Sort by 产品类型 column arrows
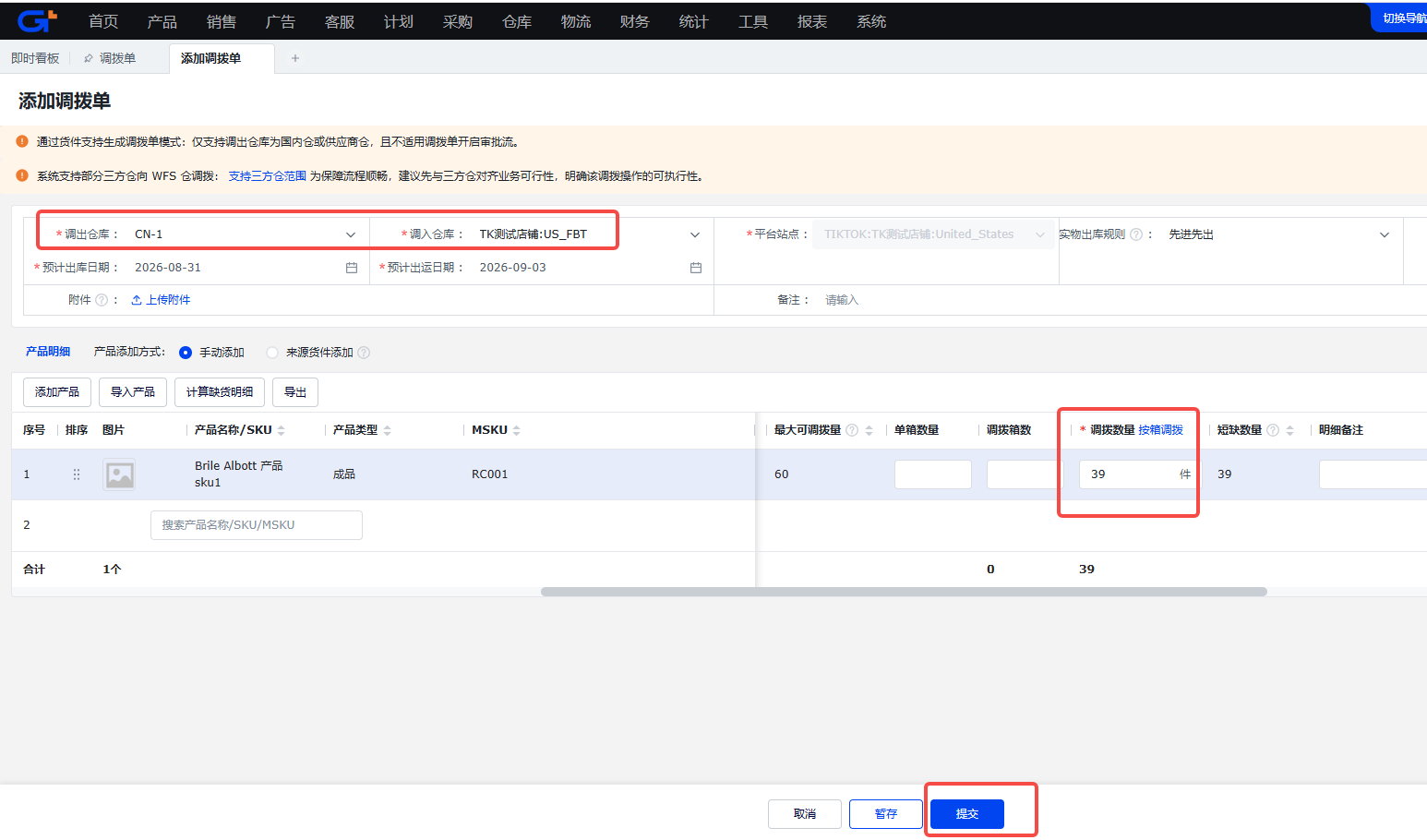 (x=388, y=430)
